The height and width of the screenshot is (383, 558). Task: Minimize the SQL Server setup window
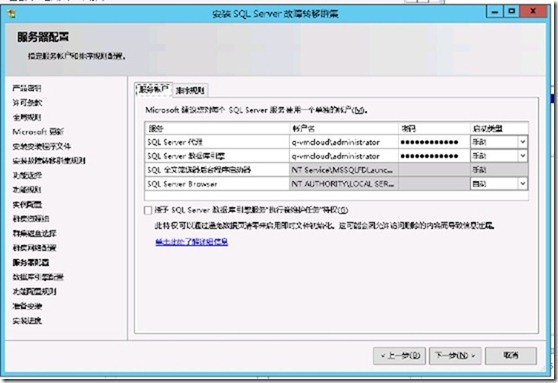(x=494, y=12)
